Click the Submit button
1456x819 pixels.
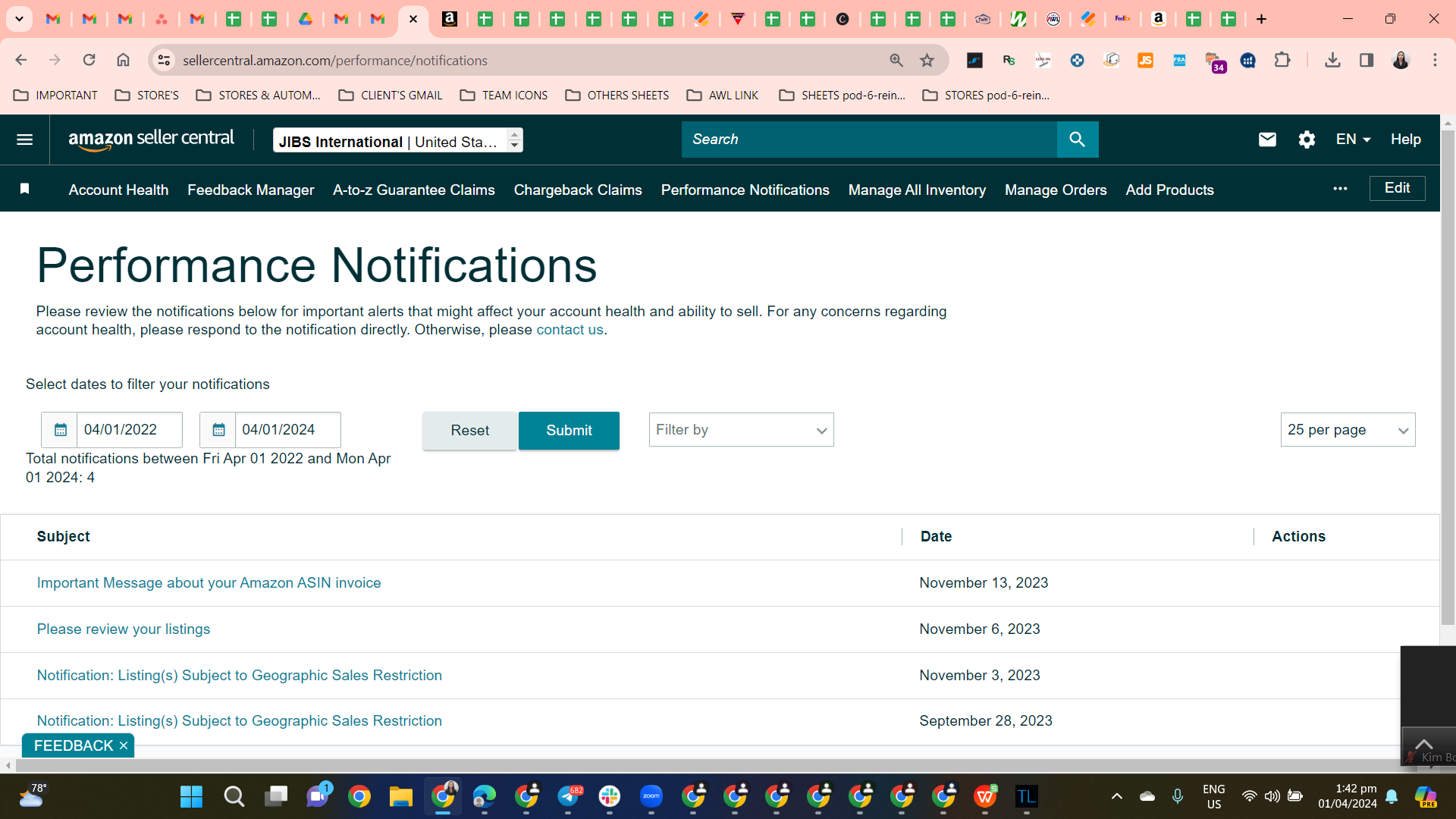pos(569,431)
